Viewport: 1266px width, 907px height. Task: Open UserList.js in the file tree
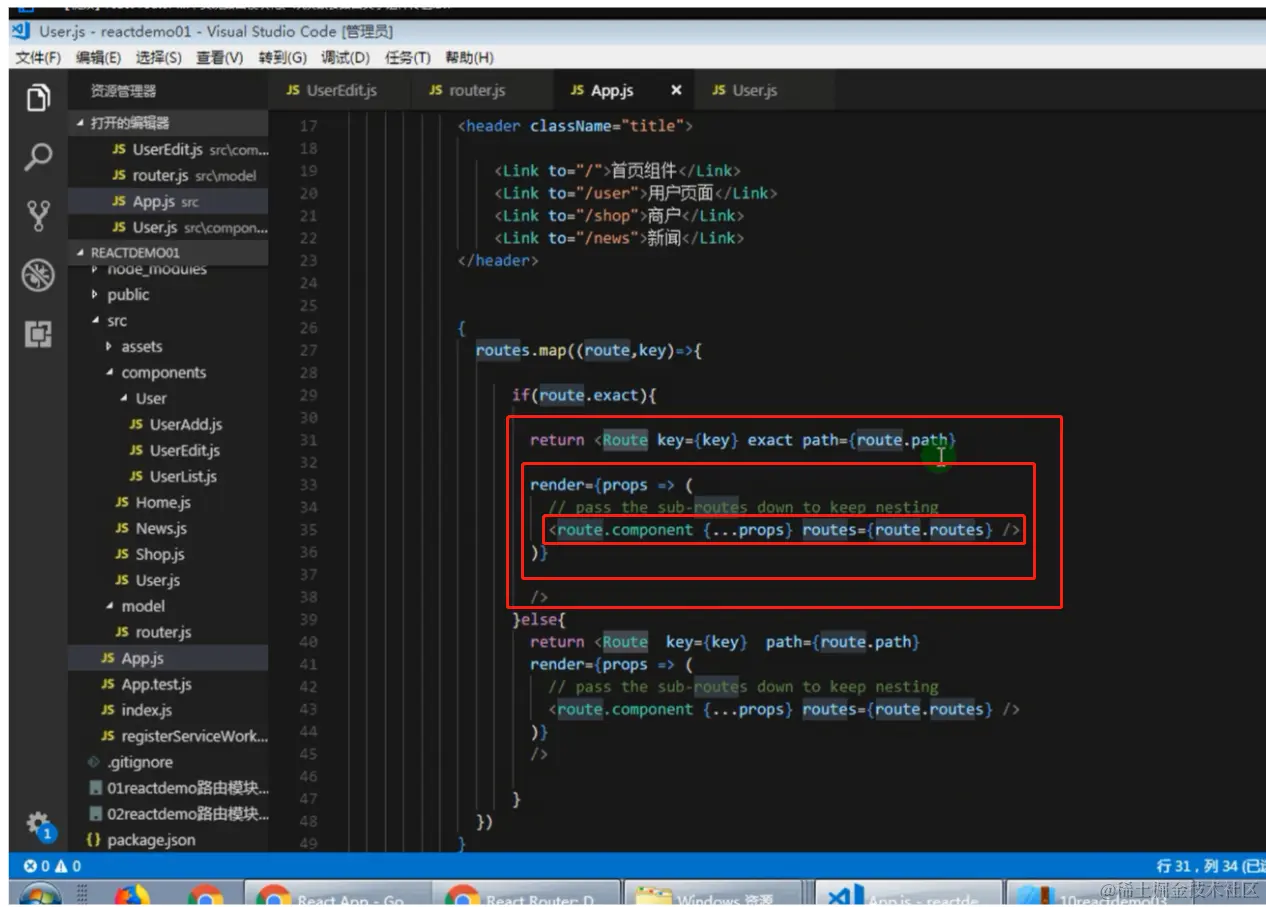tap(168, 477)
